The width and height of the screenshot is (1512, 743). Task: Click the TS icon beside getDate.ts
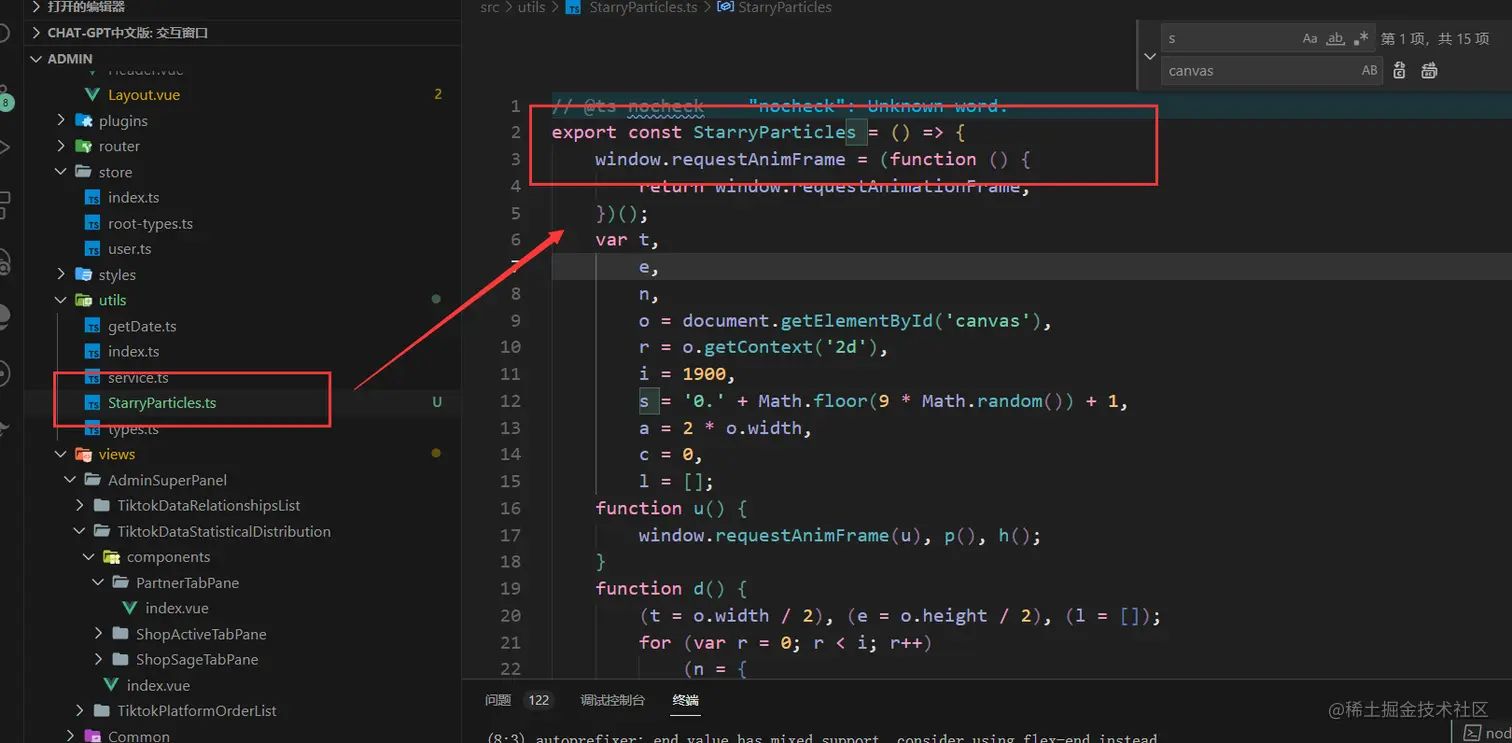click(92, 326)
